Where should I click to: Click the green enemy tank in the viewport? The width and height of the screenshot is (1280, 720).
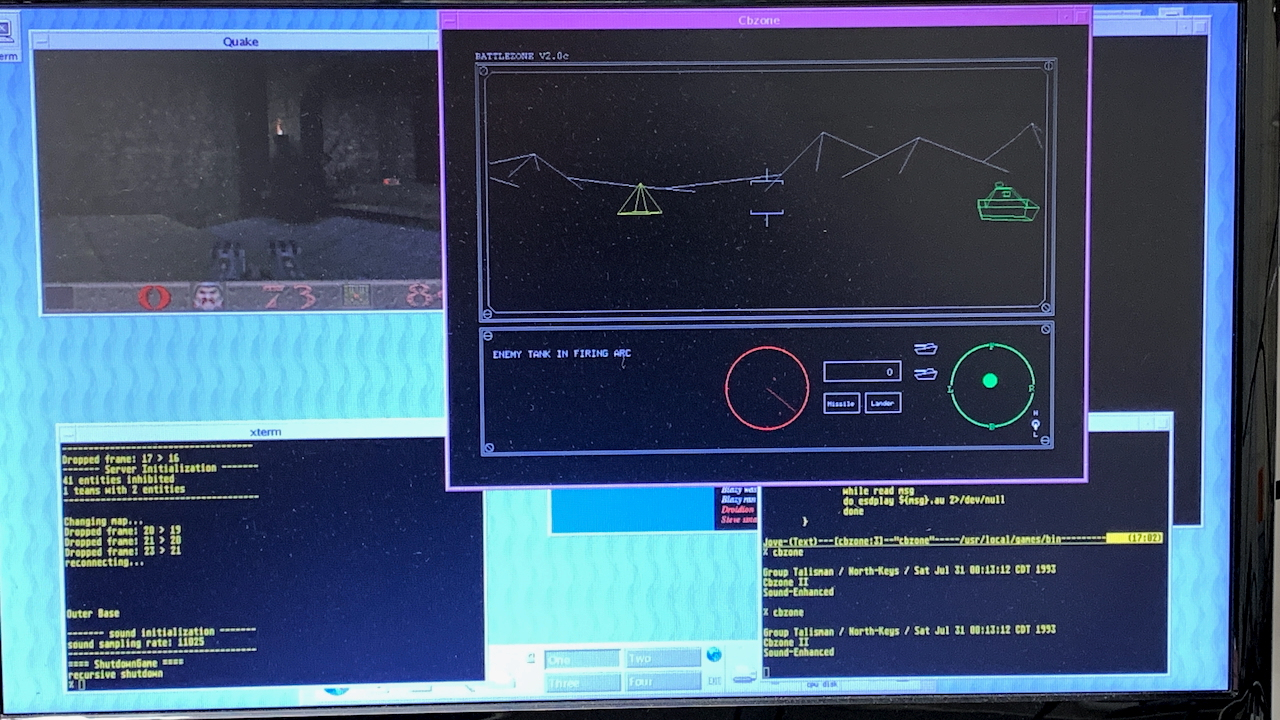(1007, 203)
